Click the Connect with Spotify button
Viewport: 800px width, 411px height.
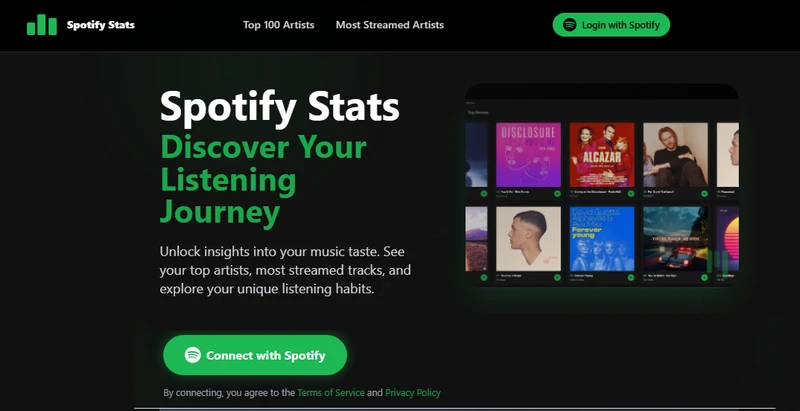tap(255, 355)
